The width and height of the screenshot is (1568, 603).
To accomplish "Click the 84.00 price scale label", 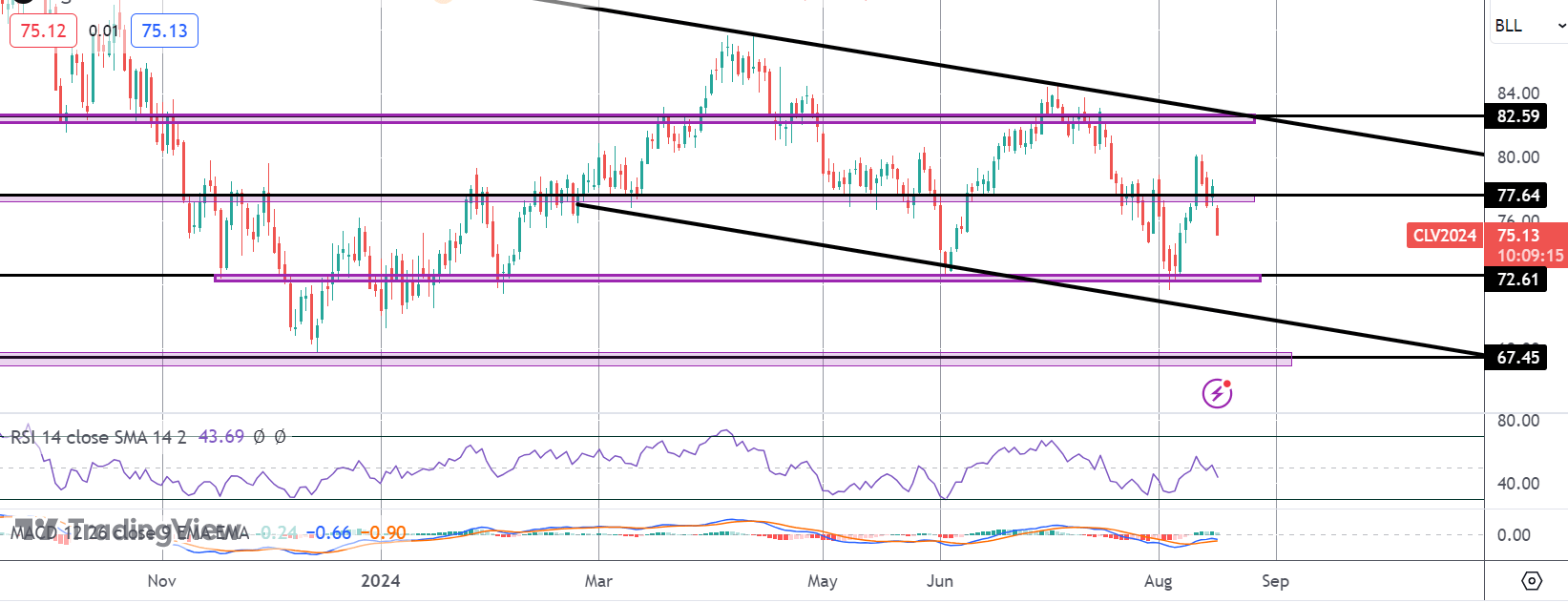I will pyautogui.click(x=1517, y=93).
